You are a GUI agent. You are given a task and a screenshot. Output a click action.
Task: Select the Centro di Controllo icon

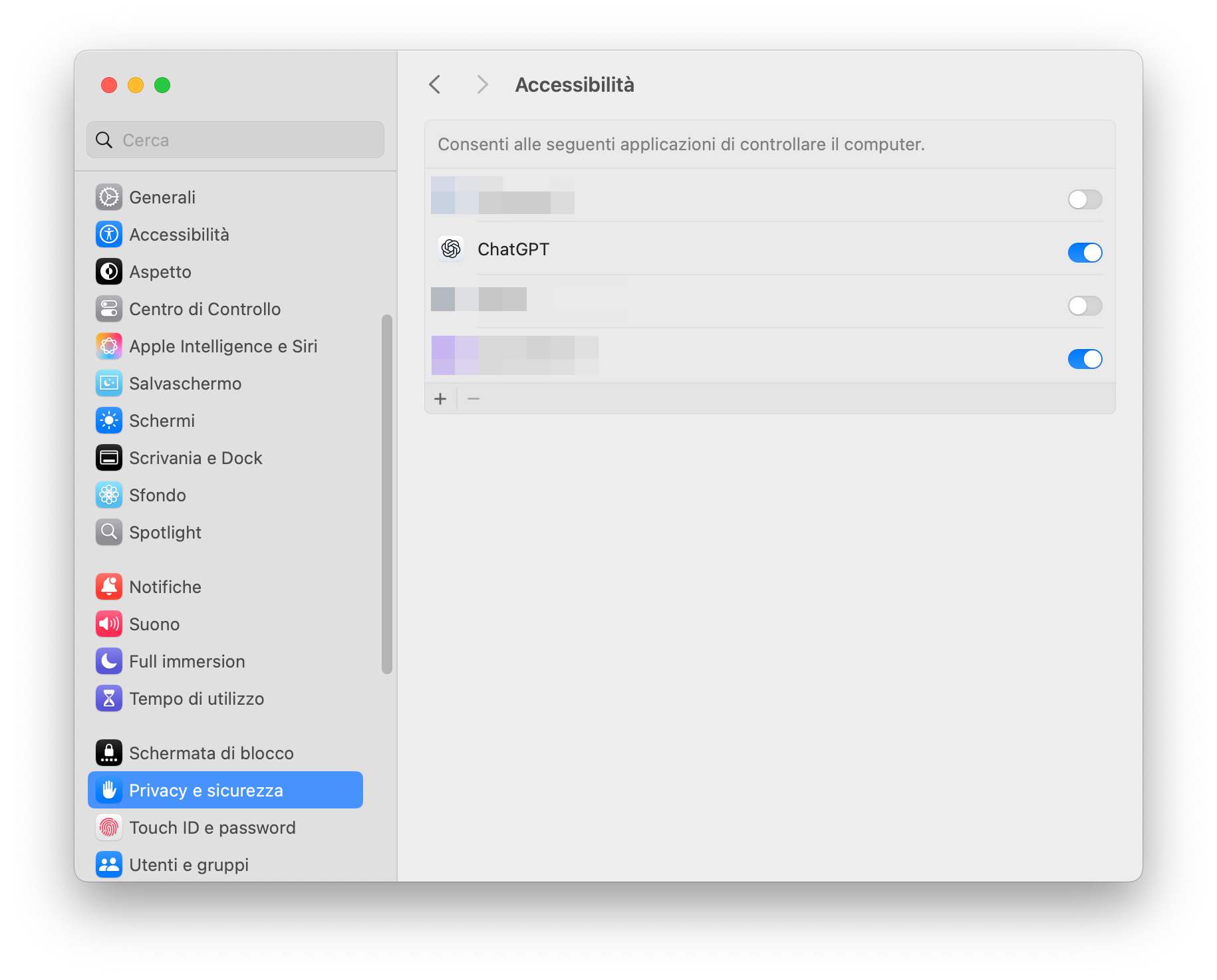point(109,309)
